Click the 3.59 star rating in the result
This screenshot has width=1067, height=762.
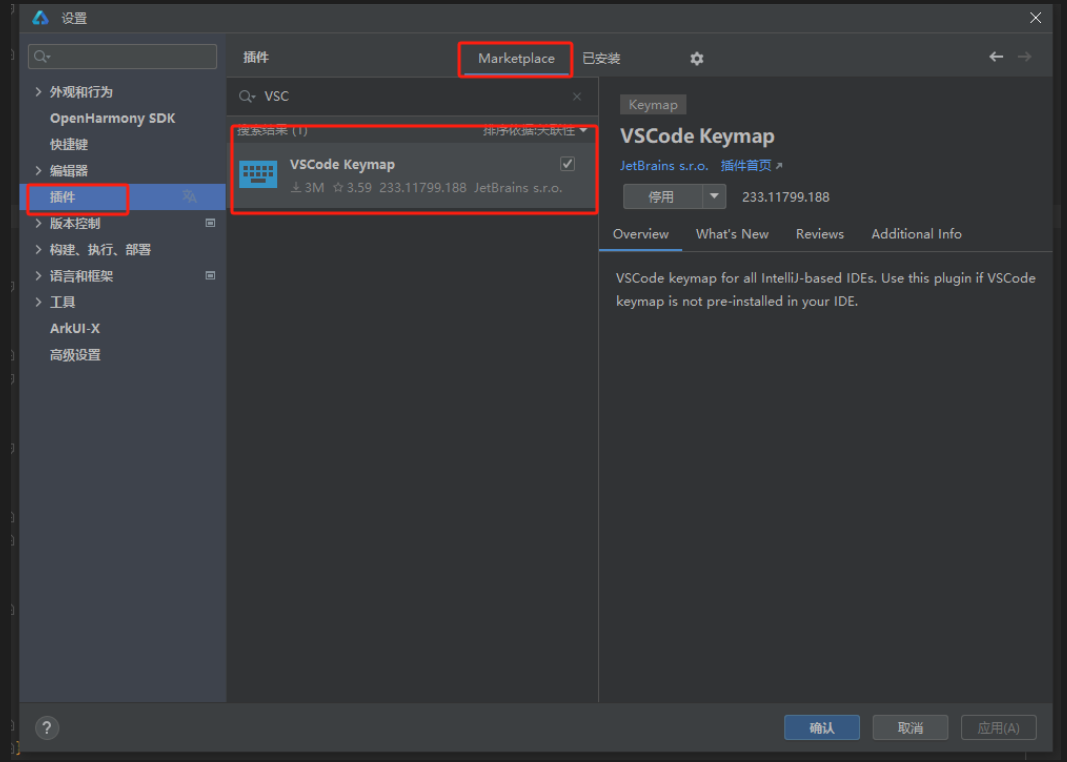click(x=352, y=188)
